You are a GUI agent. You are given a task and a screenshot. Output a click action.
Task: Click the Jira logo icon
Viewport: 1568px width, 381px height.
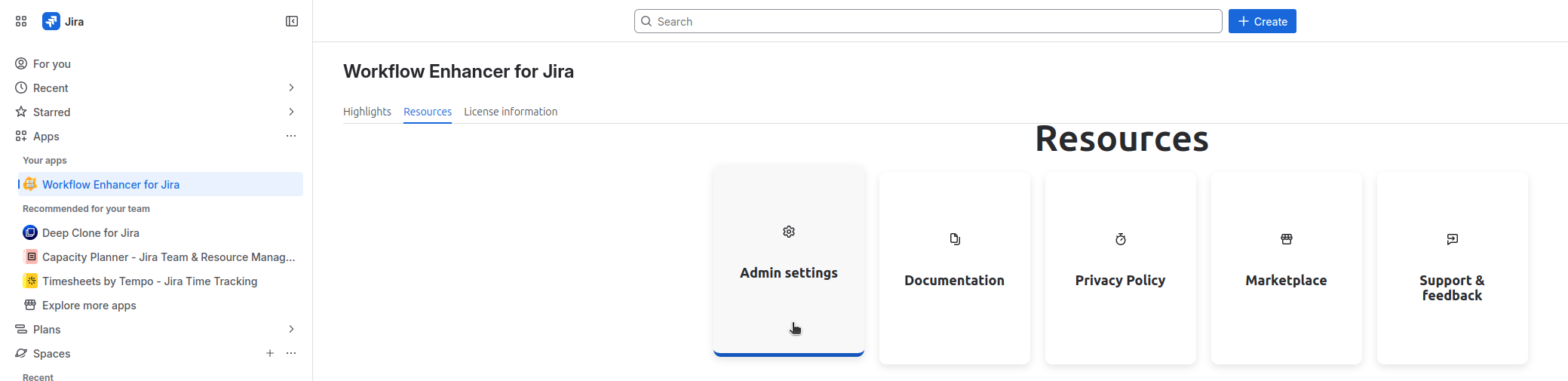(x=51, y=21)
